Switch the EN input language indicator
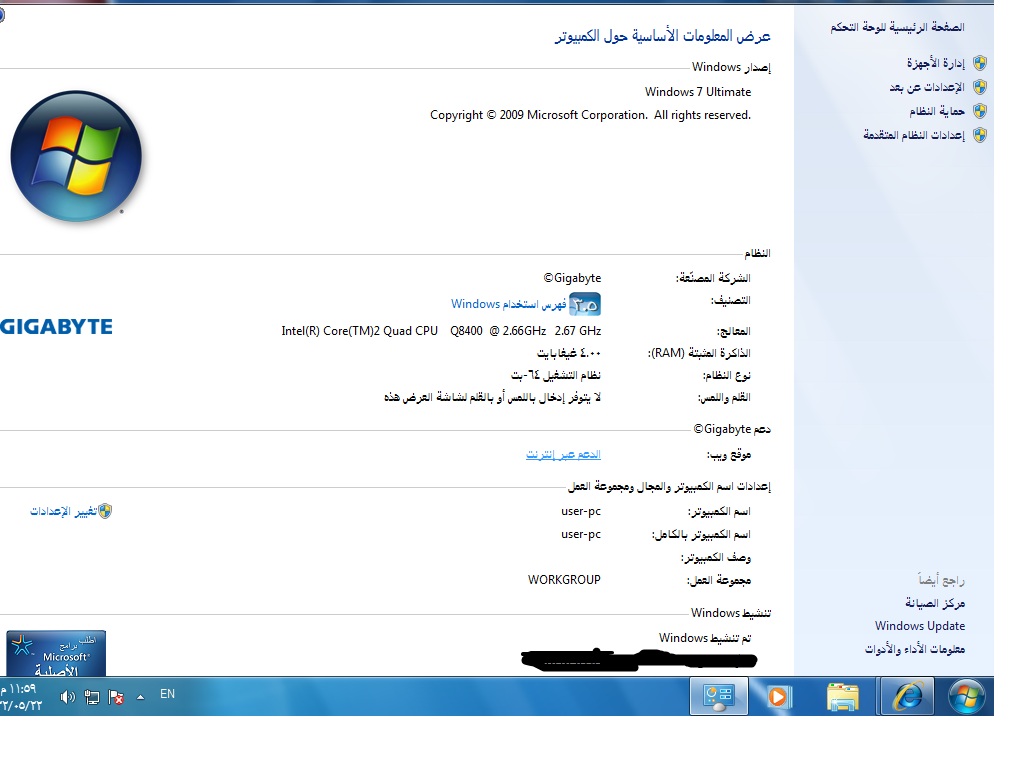This screenshot has width=1024, height=768. coord(168,694)
